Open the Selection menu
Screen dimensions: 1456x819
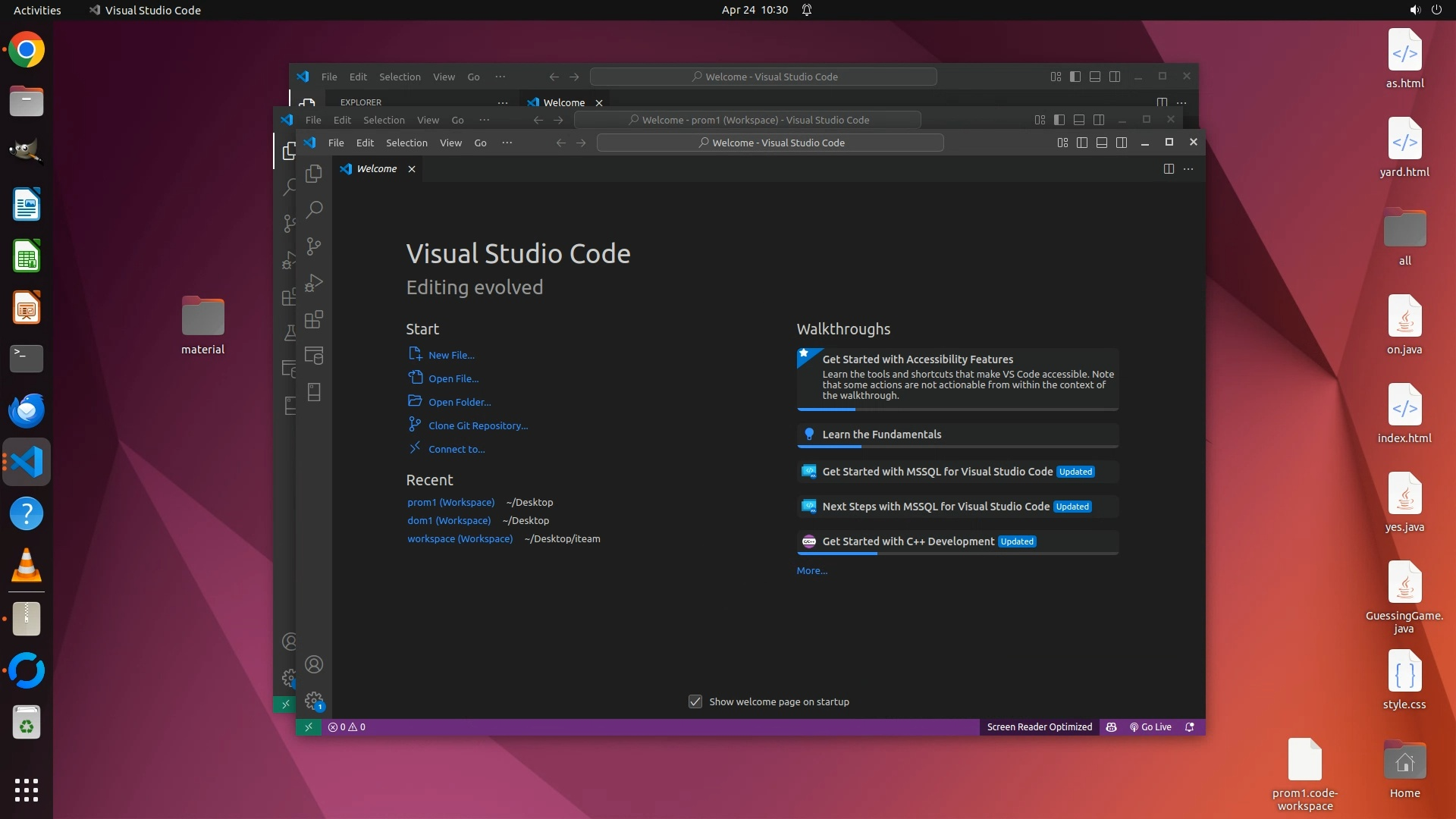click(406, 143)
